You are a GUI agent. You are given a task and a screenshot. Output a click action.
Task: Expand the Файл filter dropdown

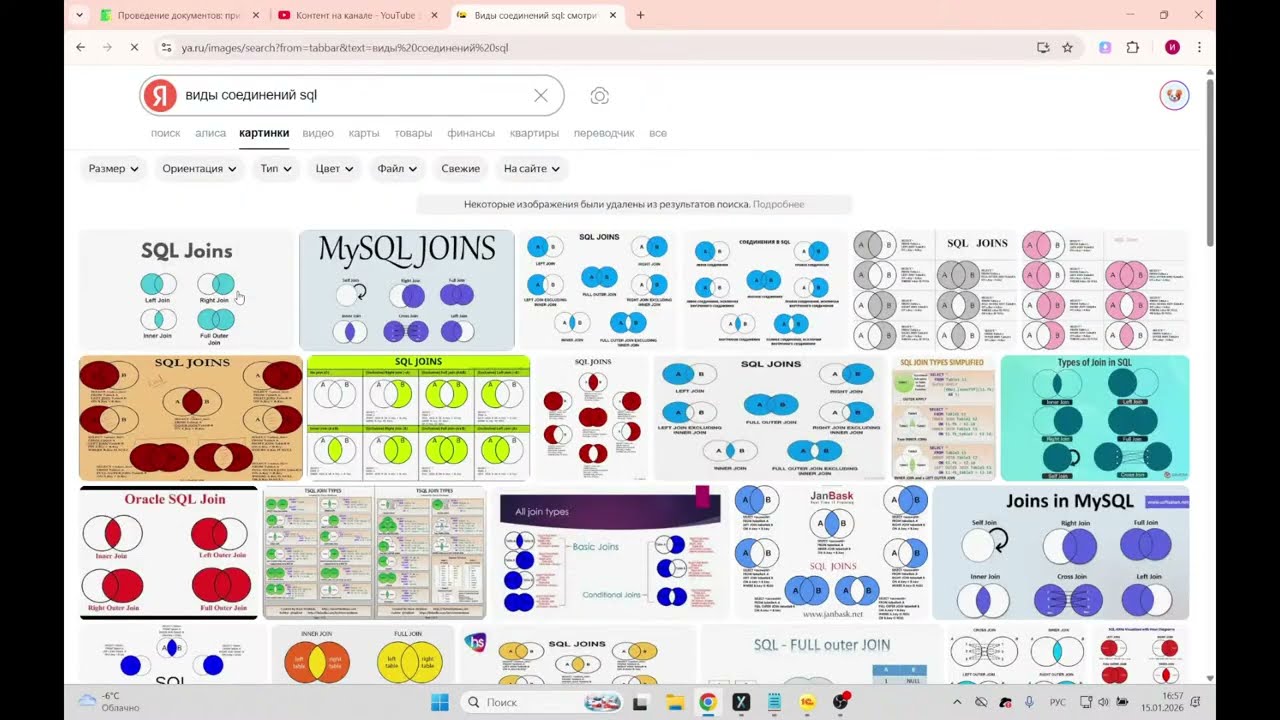[x=397, y=168]
